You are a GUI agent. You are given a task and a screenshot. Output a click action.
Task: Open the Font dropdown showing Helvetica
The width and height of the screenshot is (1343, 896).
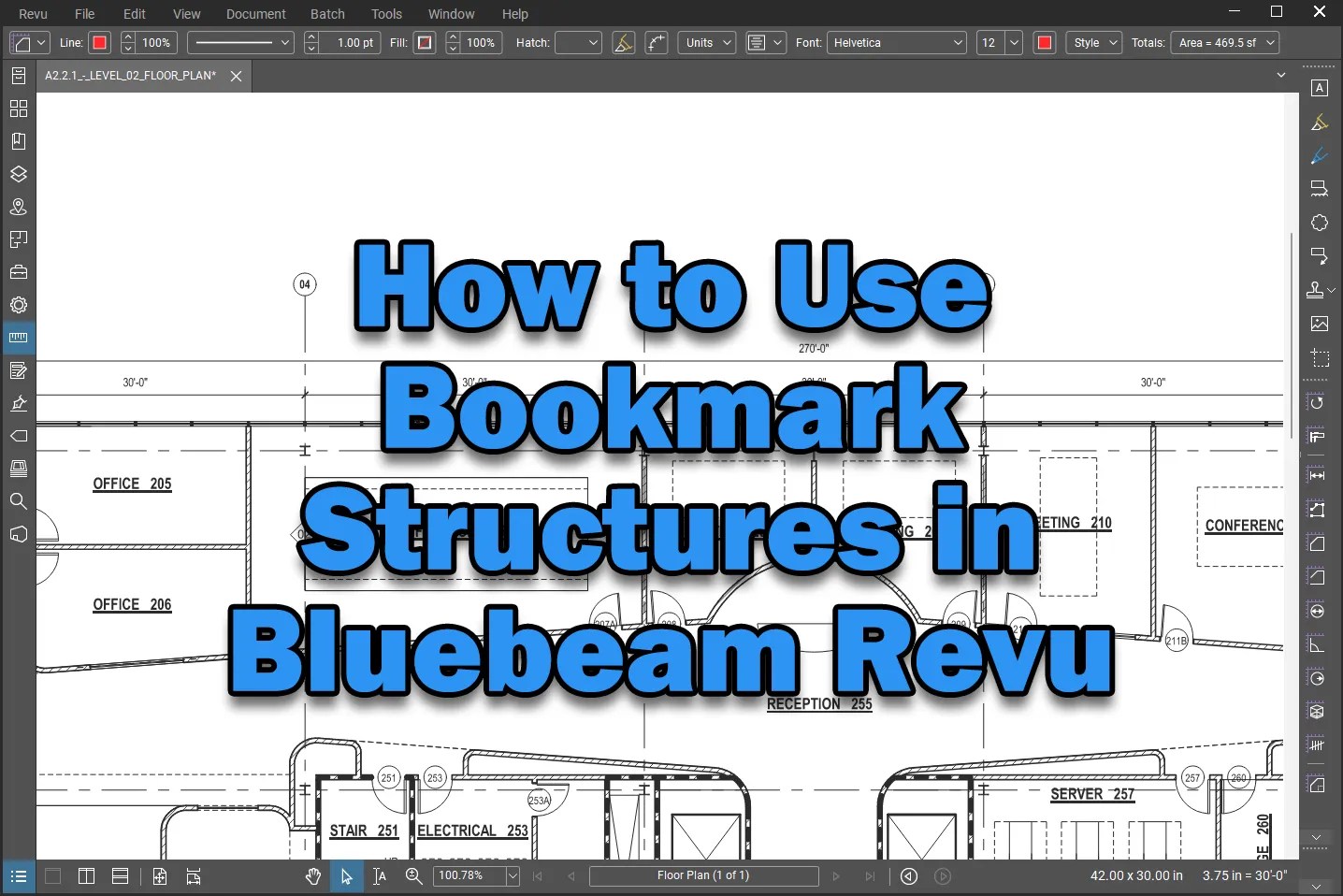coord(895,42)
